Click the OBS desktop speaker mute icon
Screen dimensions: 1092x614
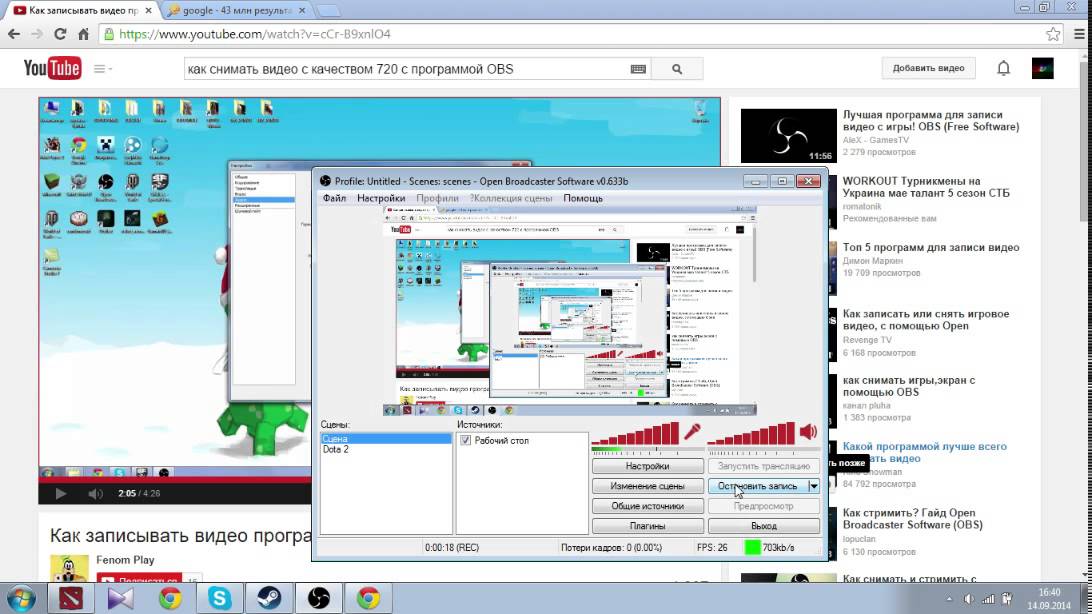(x=809, y=432)
